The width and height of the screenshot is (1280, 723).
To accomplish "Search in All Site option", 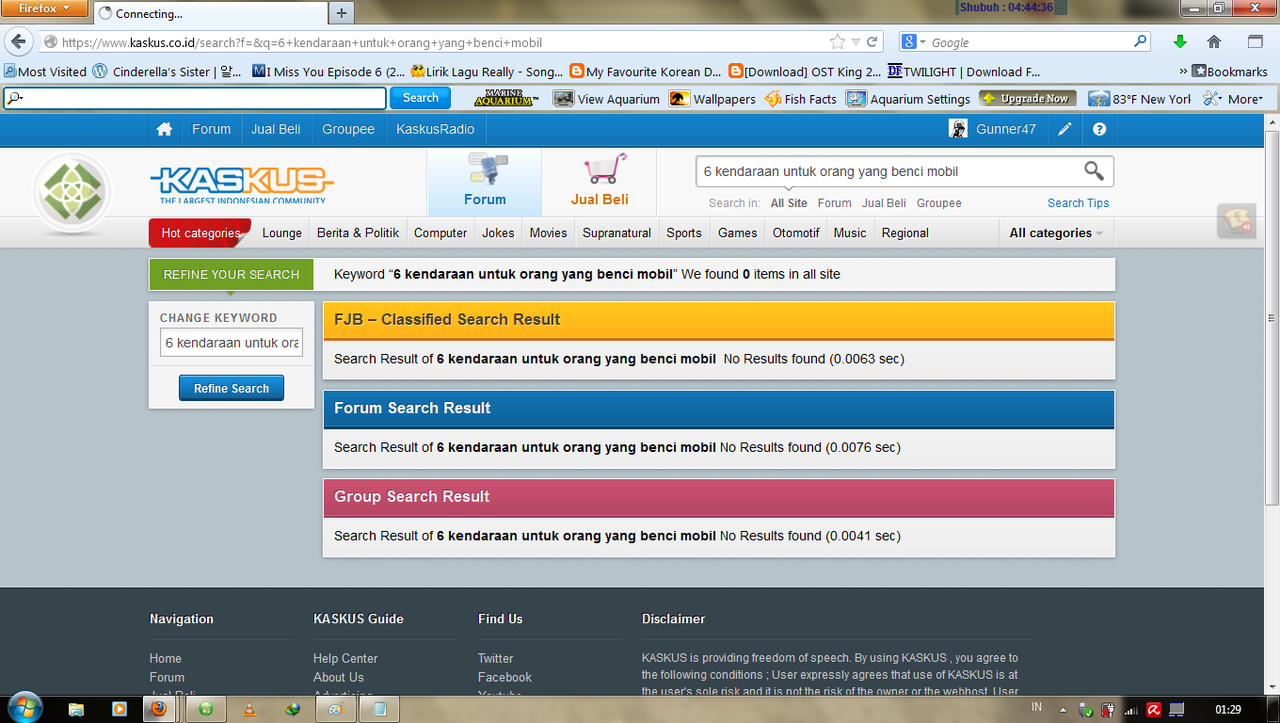I will click(x=789, y=203).
